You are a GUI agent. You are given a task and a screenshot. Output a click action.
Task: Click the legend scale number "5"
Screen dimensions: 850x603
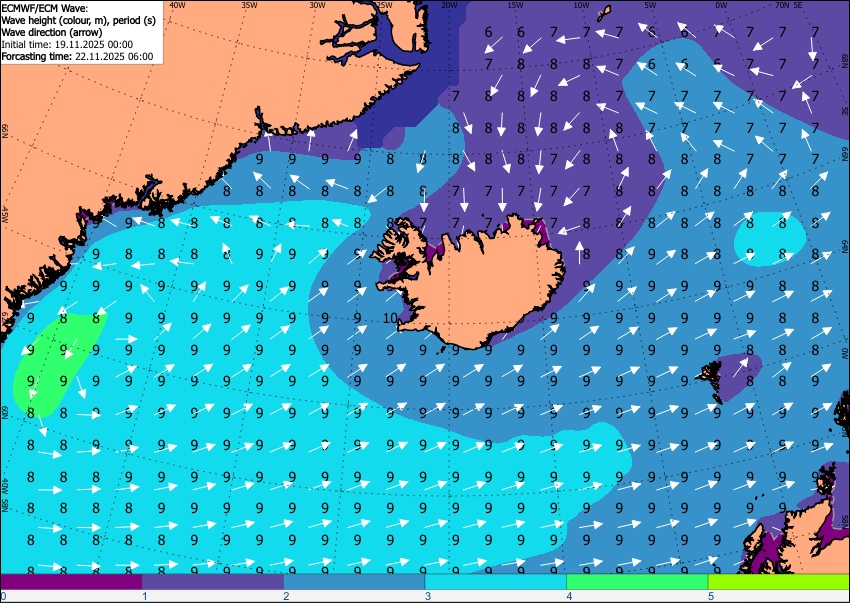711,596
